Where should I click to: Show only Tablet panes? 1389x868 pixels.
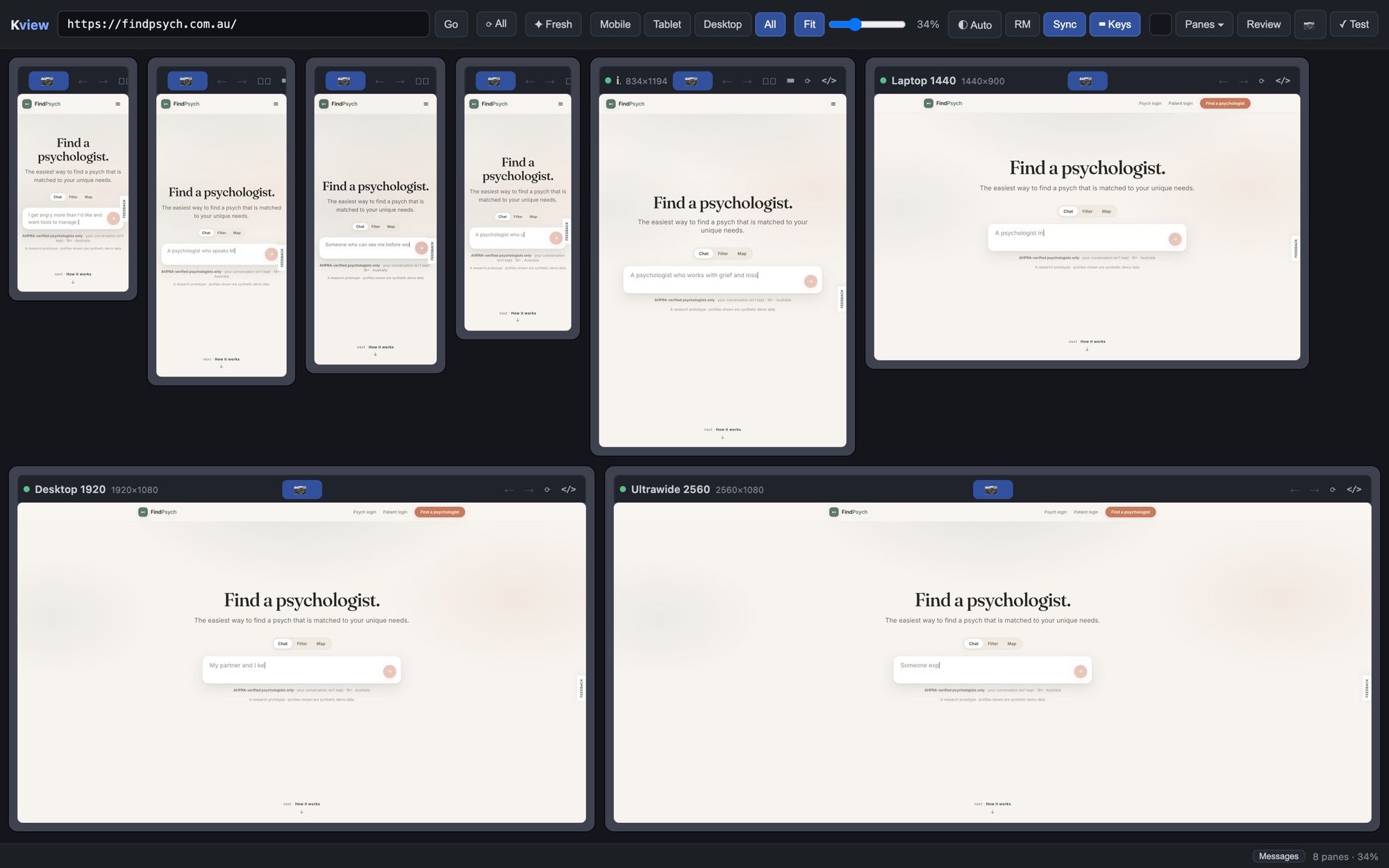pyautogui.click(x=667, y=24)
